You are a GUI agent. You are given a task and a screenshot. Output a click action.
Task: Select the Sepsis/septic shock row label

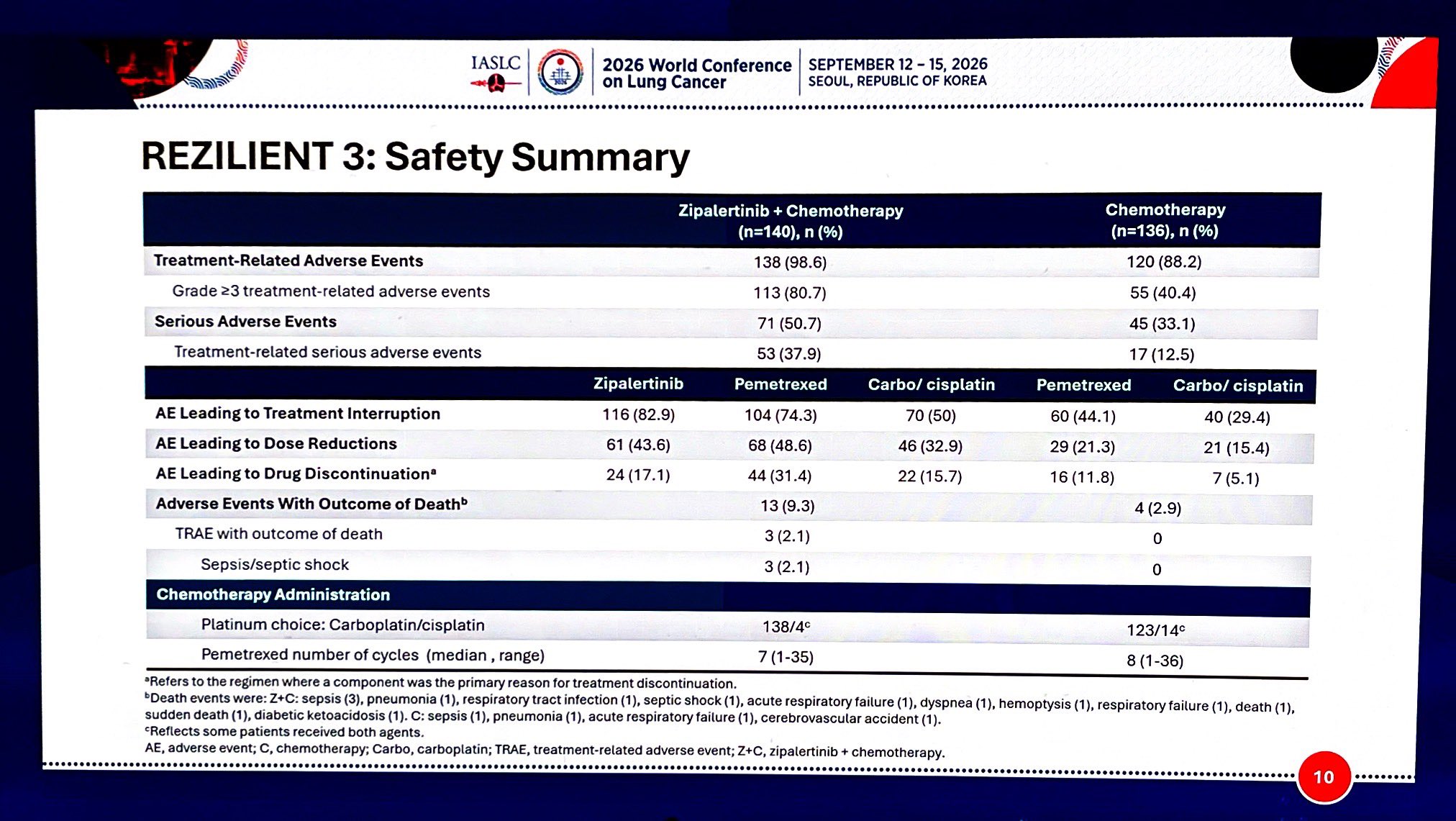click(275, 565)
